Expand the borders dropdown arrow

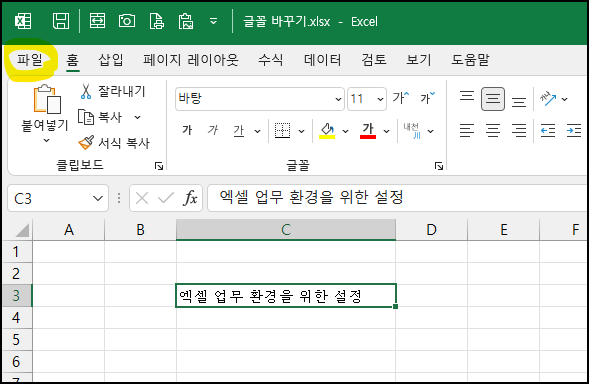301,131
